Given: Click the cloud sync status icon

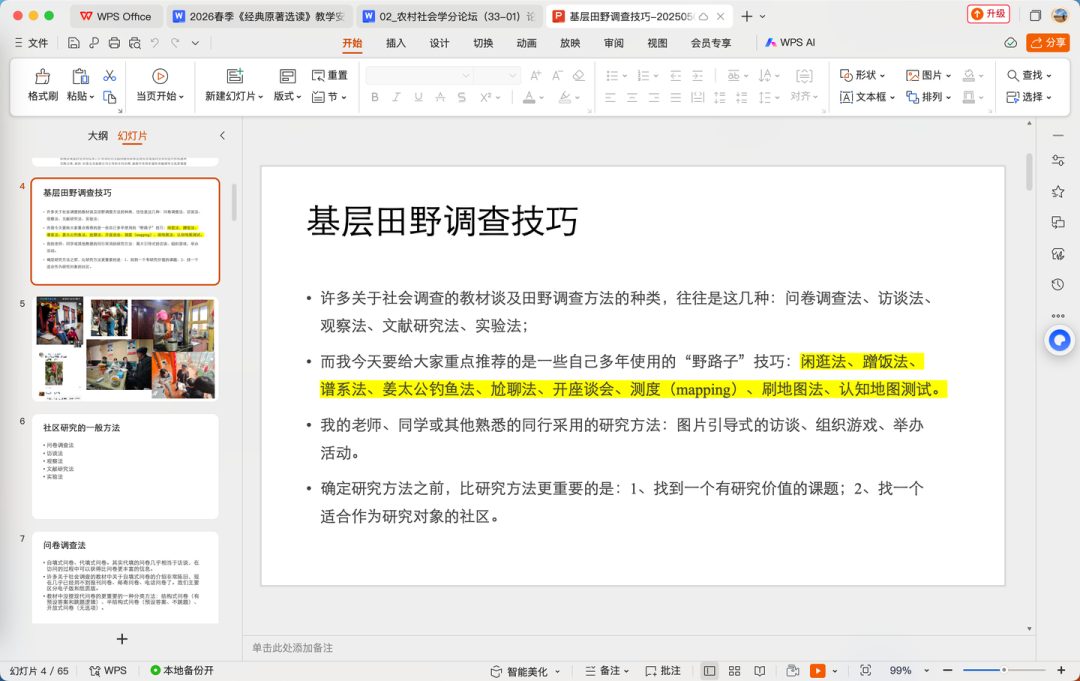Looking at the screenshot, I should [1010, 43].
